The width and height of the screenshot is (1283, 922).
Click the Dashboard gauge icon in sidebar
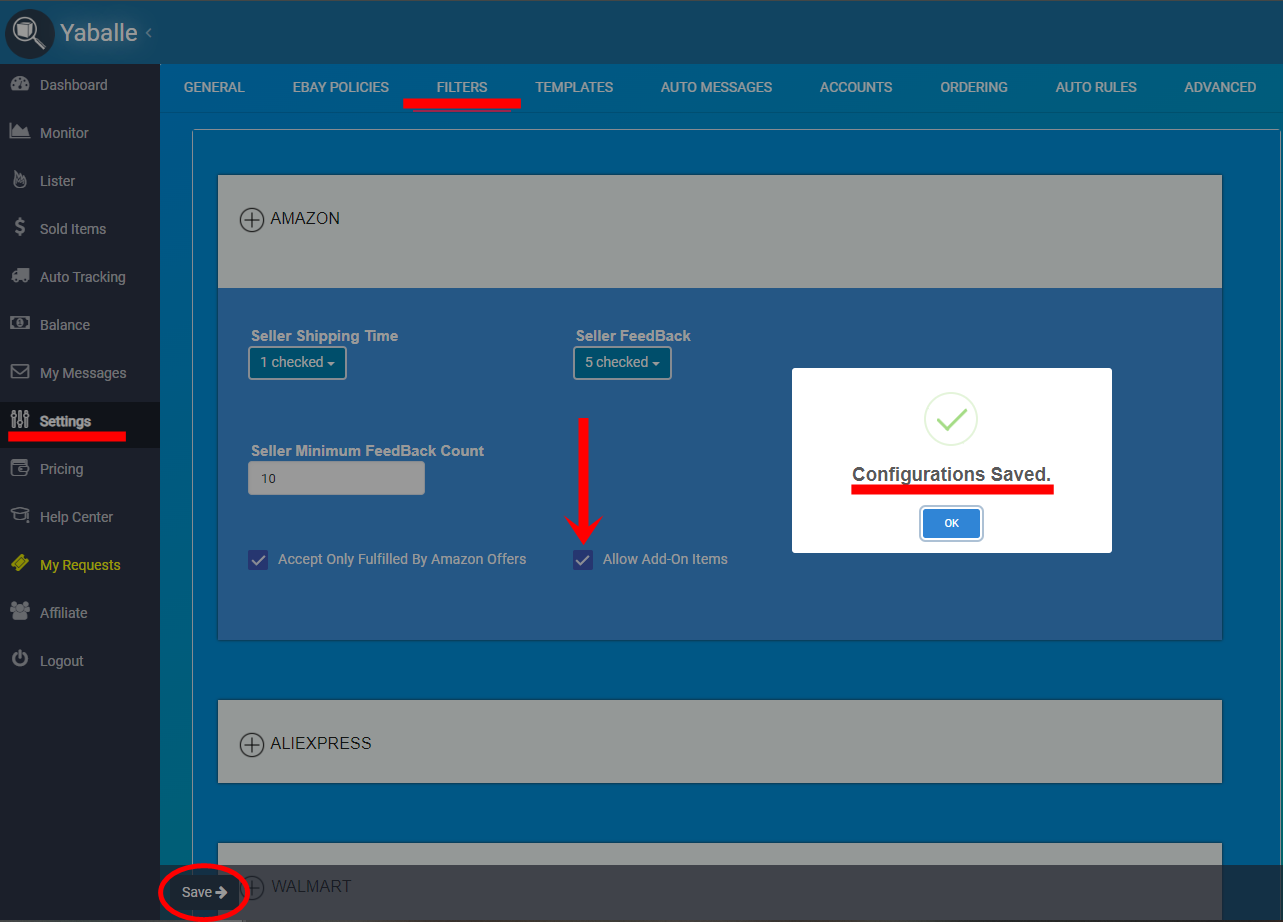point(20,85)
